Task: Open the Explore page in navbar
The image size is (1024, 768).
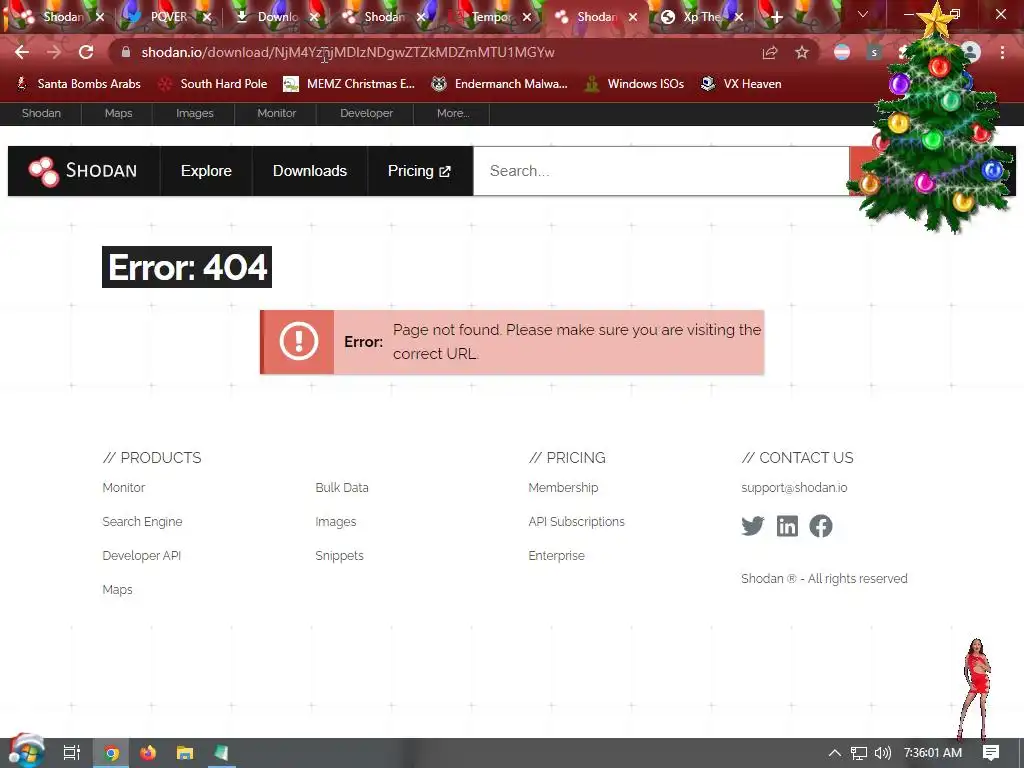Action: [x=206, y=171]
